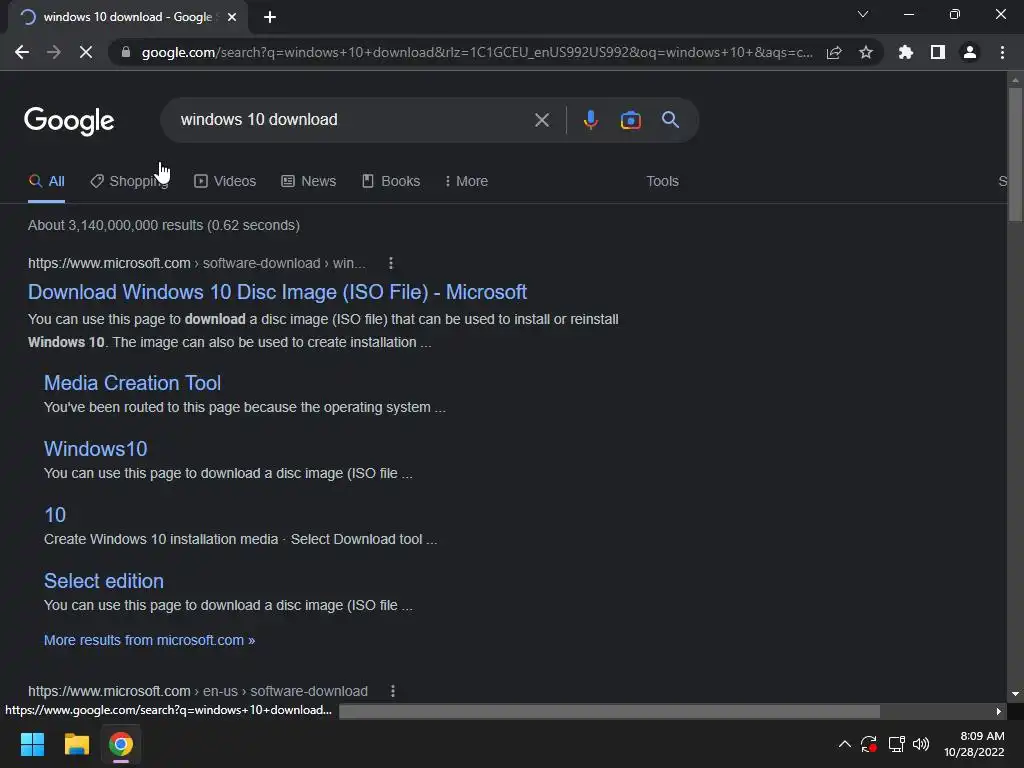Screen dimensions: 1024x768
Task: Open Chrome three-dot menu
Action: click(x=1002, y=52)
